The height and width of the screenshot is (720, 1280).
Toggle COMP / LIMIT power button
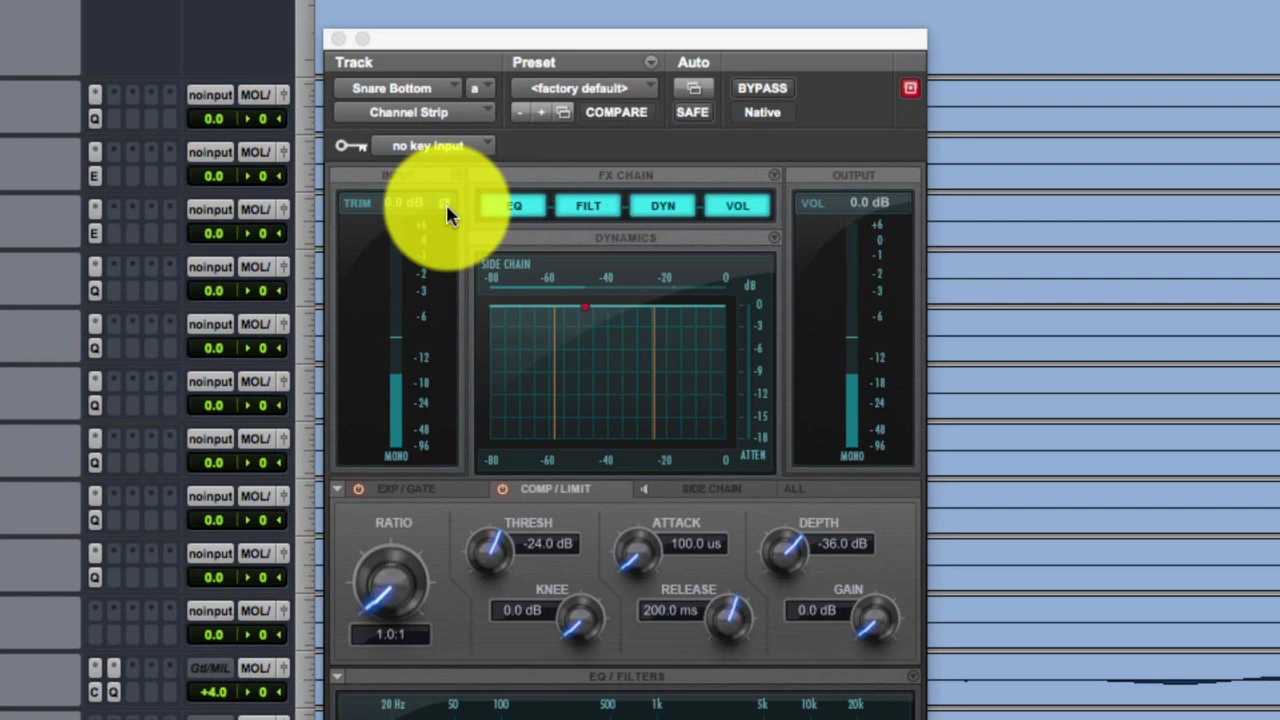pos(502,489)
